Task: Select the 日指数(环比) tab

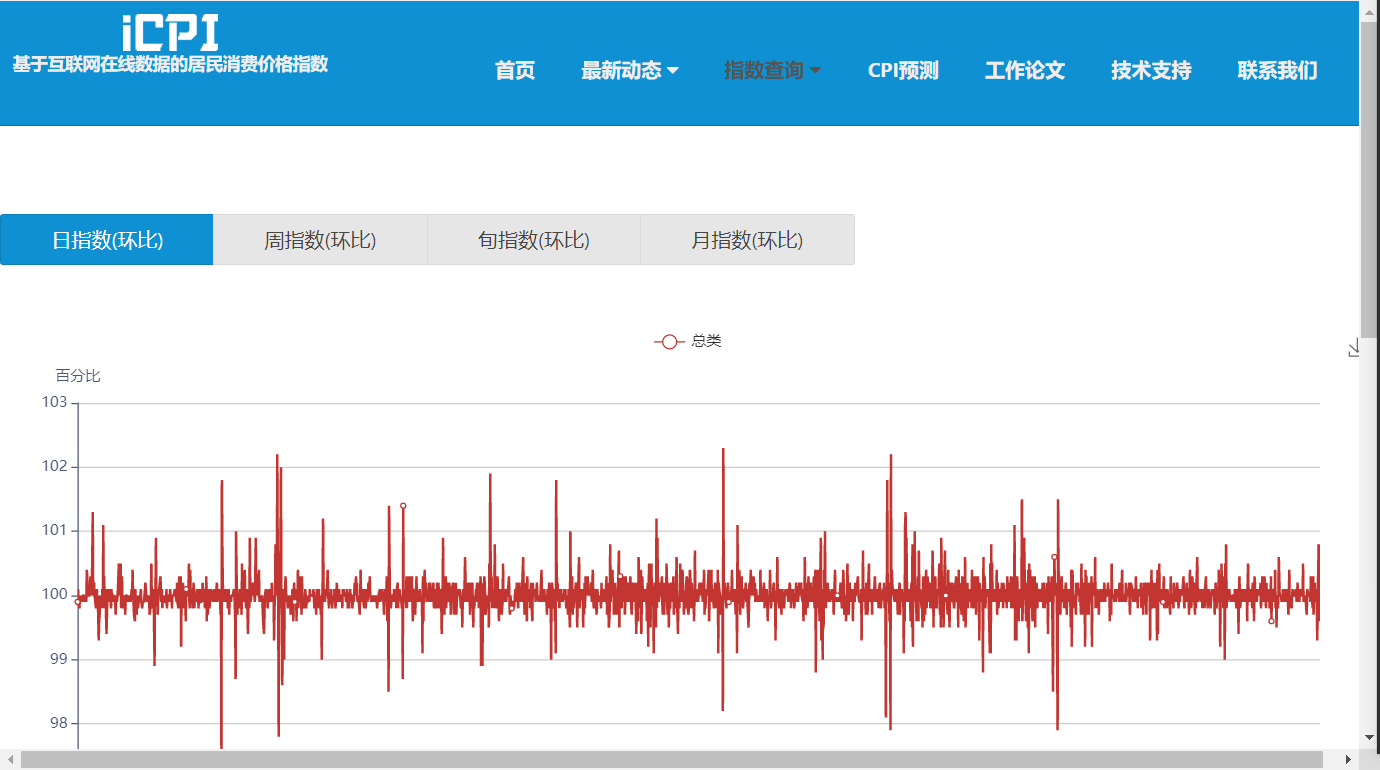Action: coord(107,240)
